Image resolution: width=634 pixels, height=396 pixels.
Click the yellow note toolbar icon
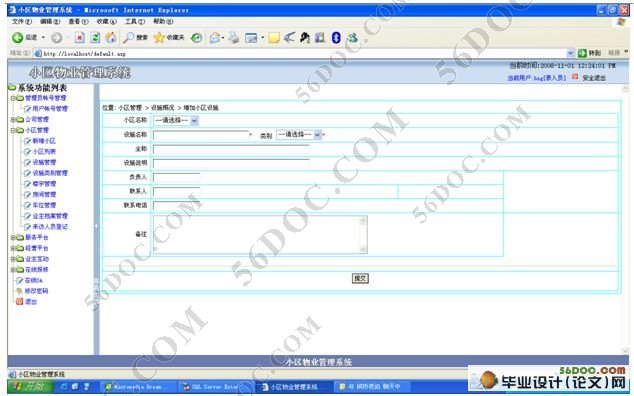click(274, 38)
